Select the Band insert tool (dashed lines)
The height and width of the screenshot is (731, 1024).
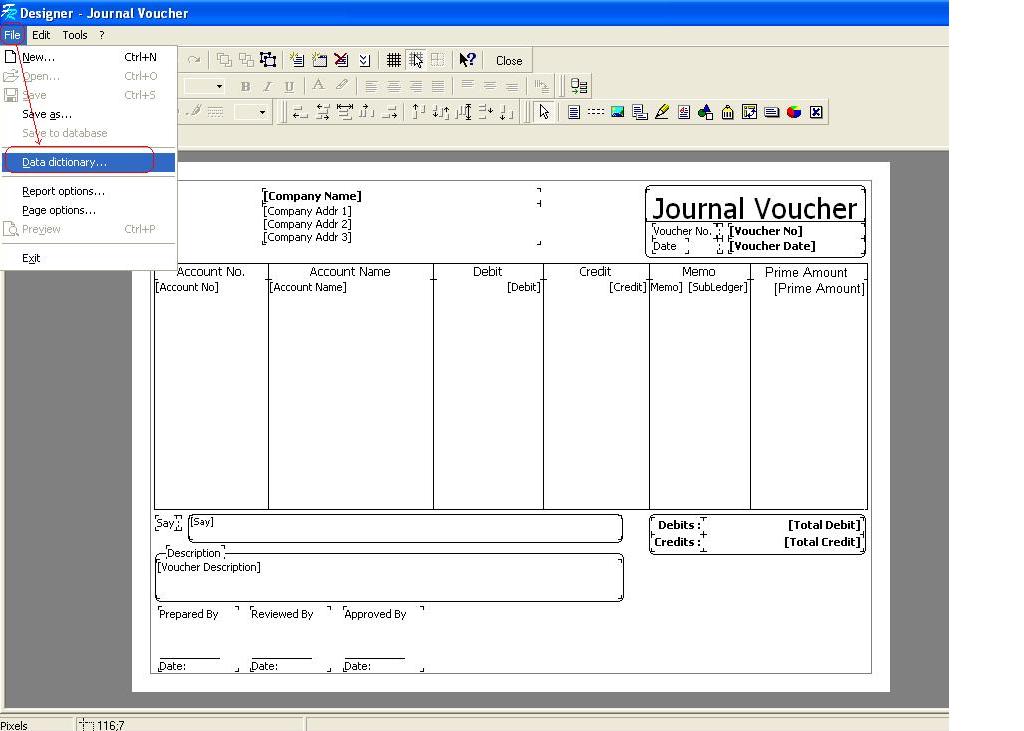coord(596,112)
